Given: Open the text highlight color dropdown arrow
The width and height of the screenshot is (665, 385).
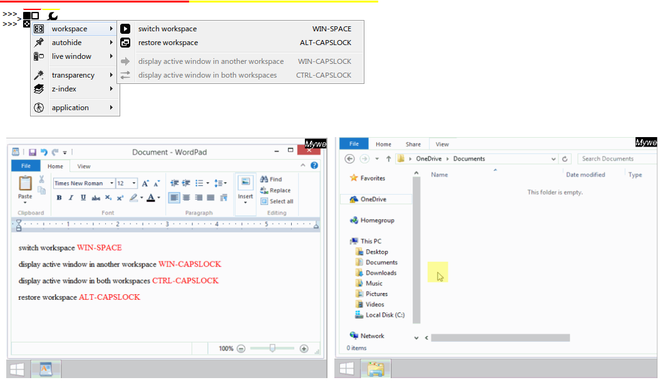Looking at the screenshot, I should point(142,198).
